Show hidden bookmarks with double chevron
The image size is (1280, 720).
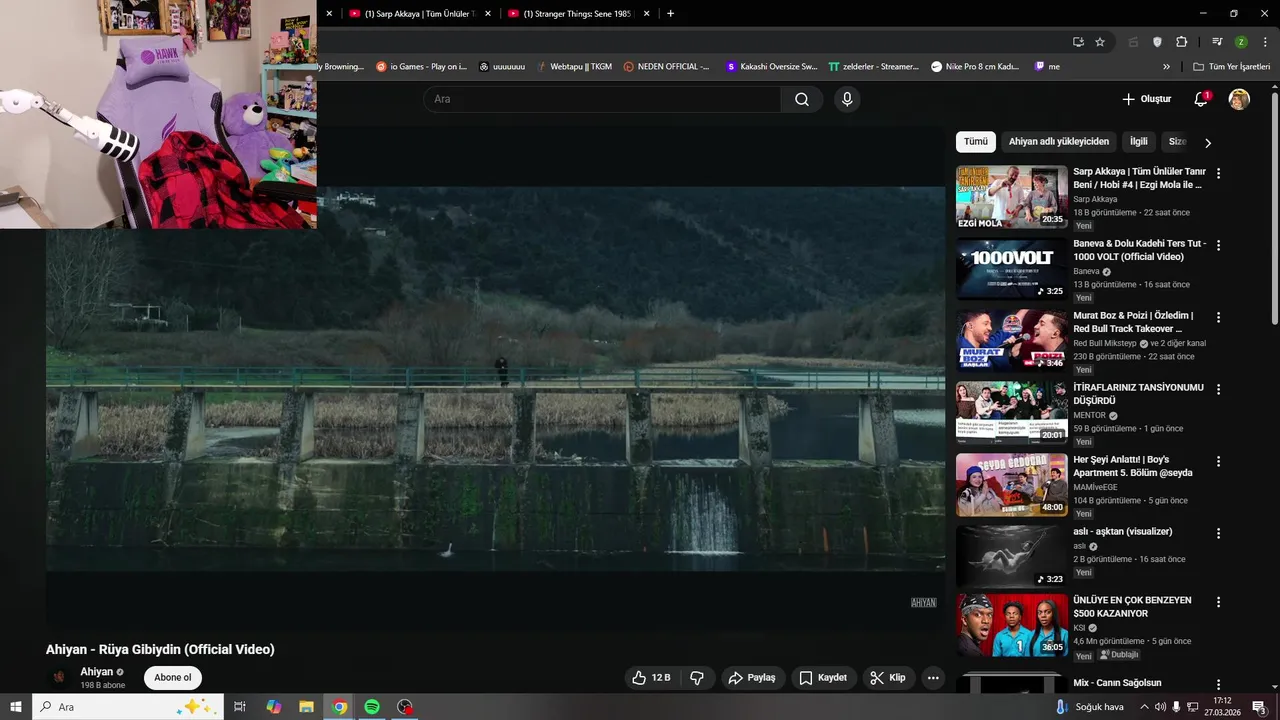click(1166, 66)
